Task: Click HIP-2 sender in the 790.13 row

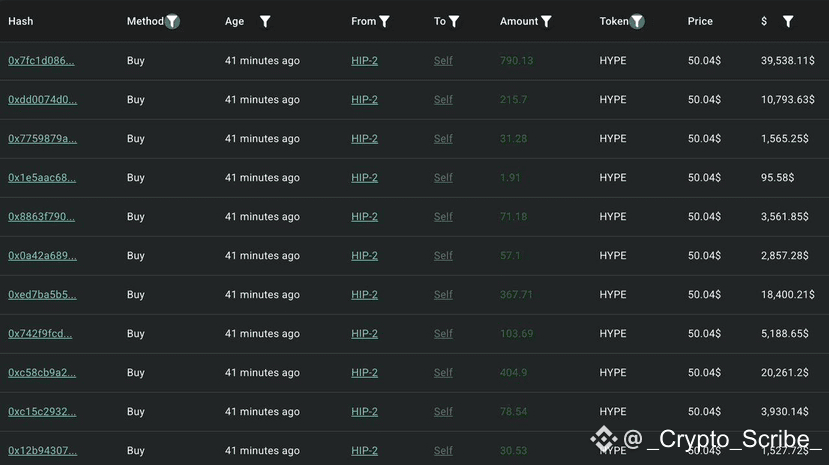Action: (x=364, y=61)
